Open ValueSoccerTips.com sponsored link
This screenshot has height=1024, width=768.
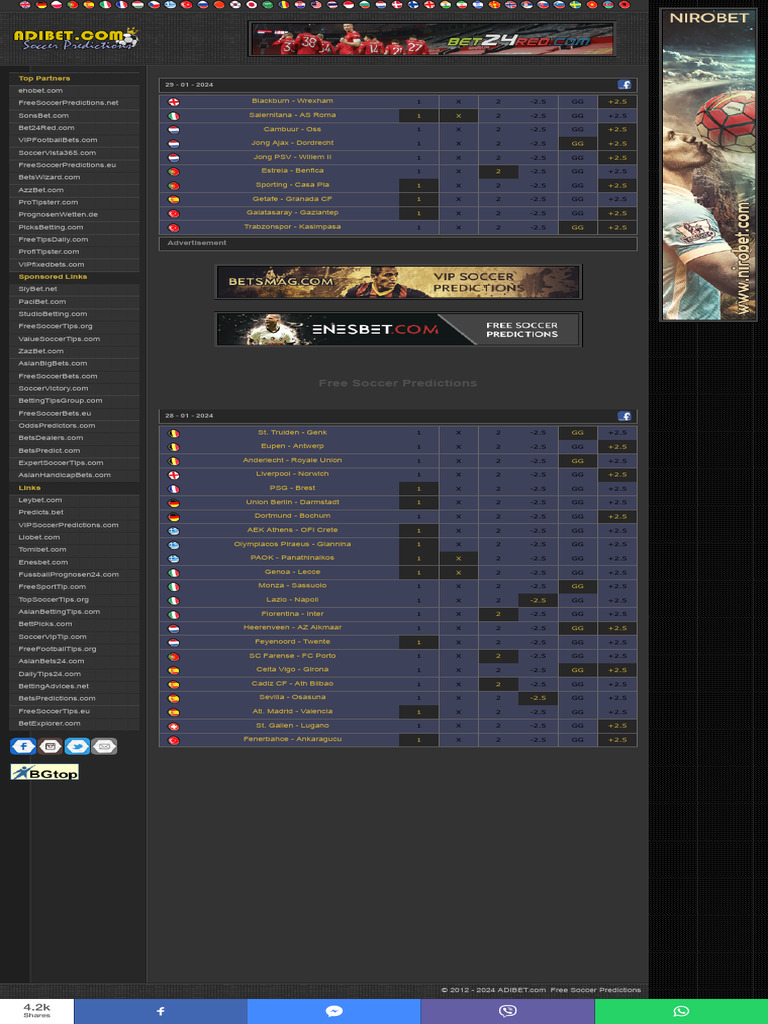(x=59, y=339)
